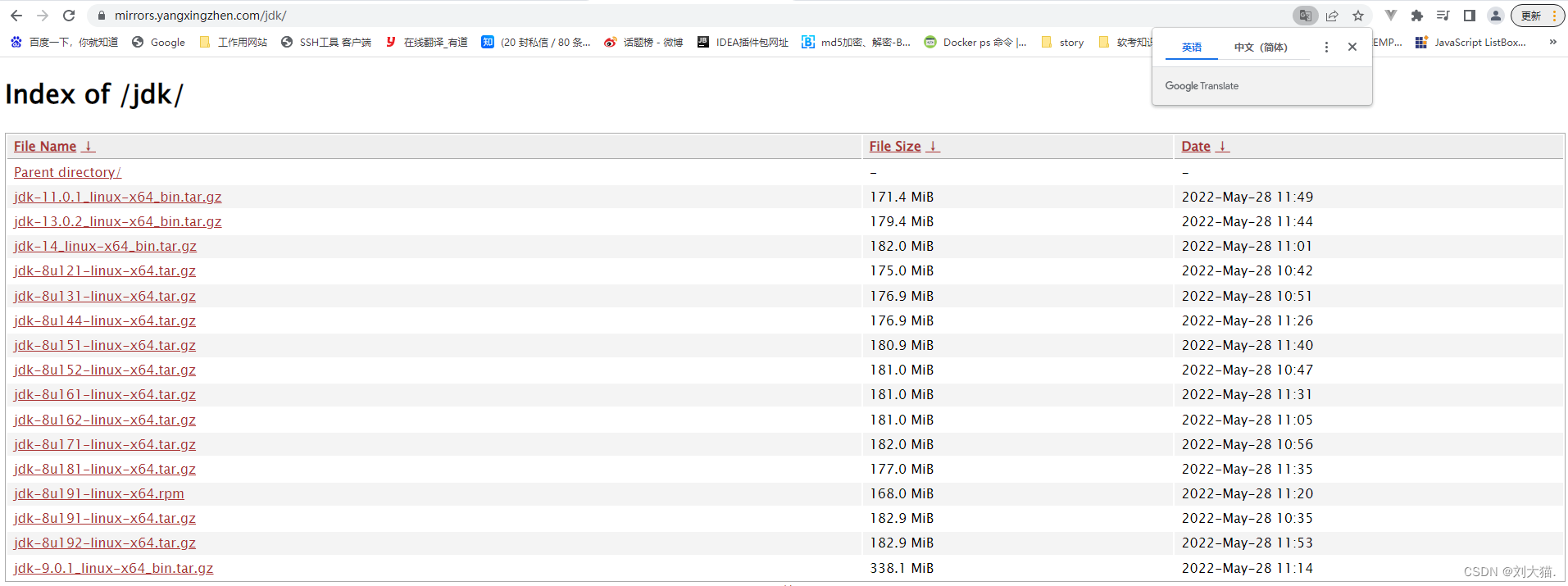Viewport: 1568px width, 586px height.
Task: Open the Extensions puzzle icon
Action: 1417,16
